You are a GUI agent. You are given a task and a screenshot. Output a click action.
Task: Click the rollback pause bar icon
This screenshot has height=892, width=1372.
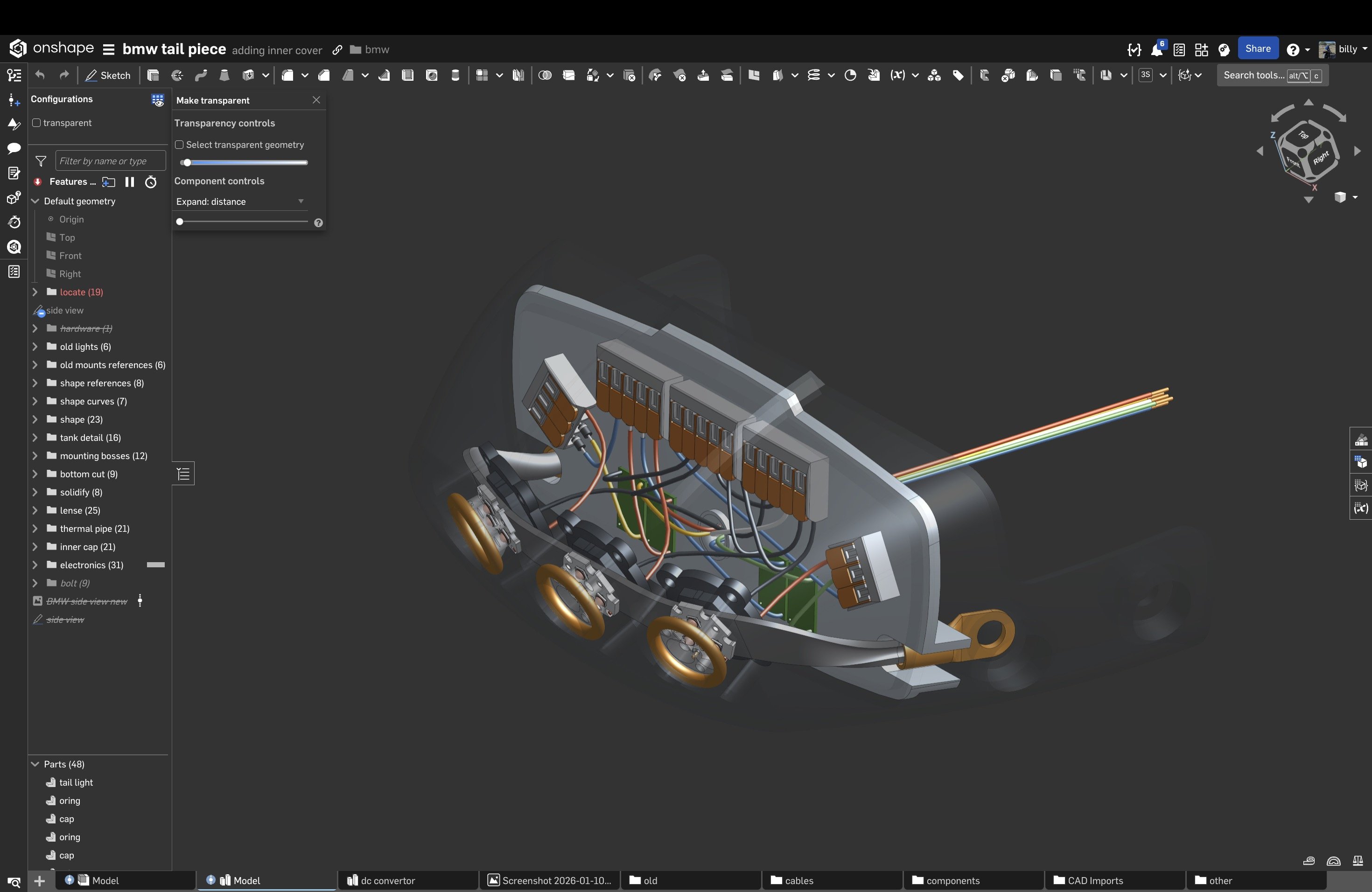coord(130,182)
